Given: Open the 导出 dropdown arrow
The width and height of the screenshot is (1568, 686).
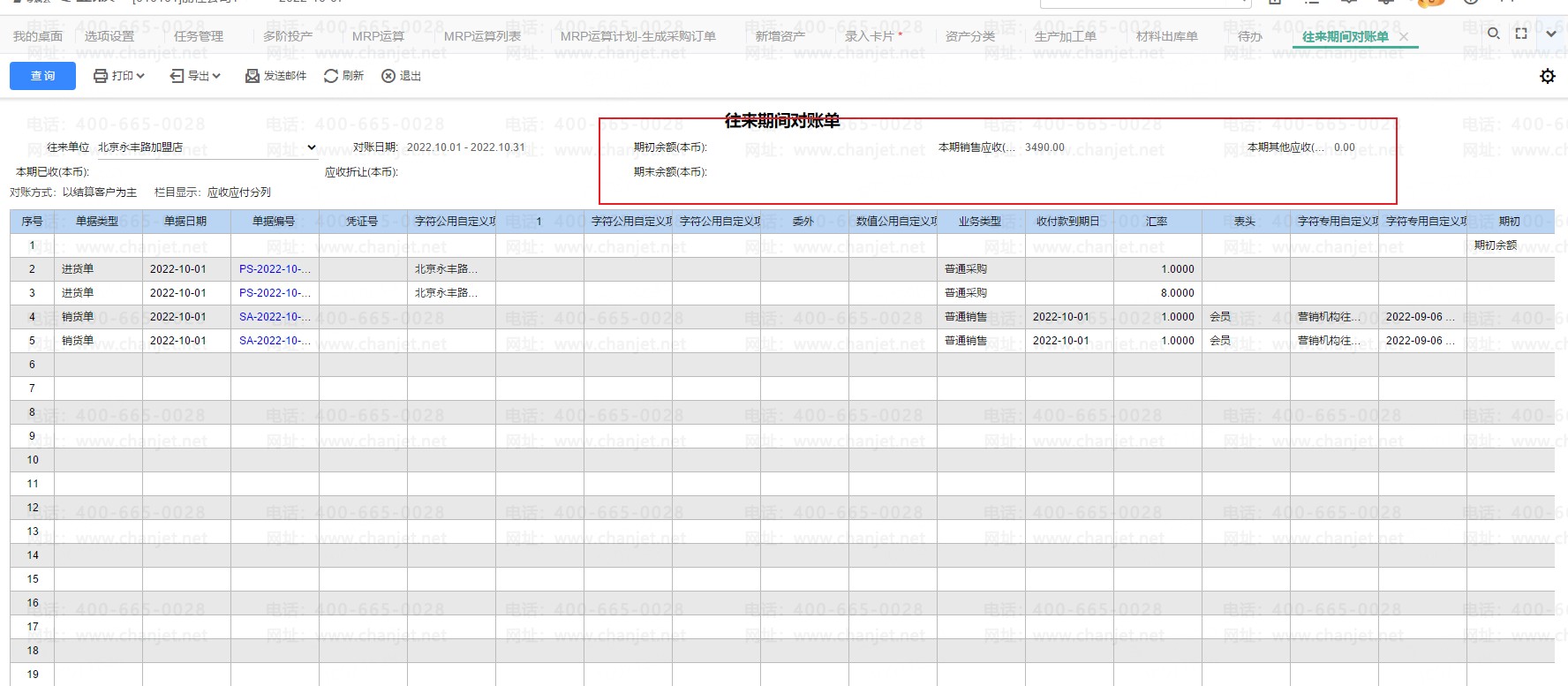Looking at the screenshot, I should pyautogui.click(x=216, y=76).
